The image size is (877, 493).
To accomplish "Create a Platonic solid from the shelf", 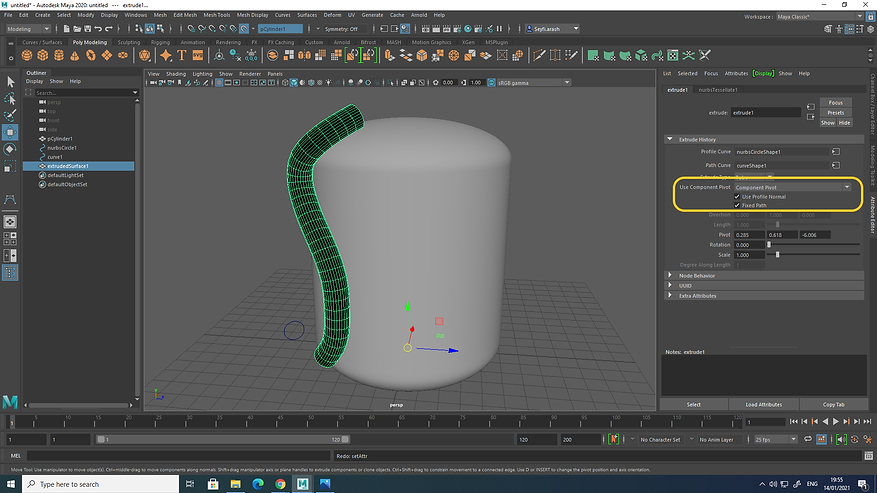I will tap(145, 55).
